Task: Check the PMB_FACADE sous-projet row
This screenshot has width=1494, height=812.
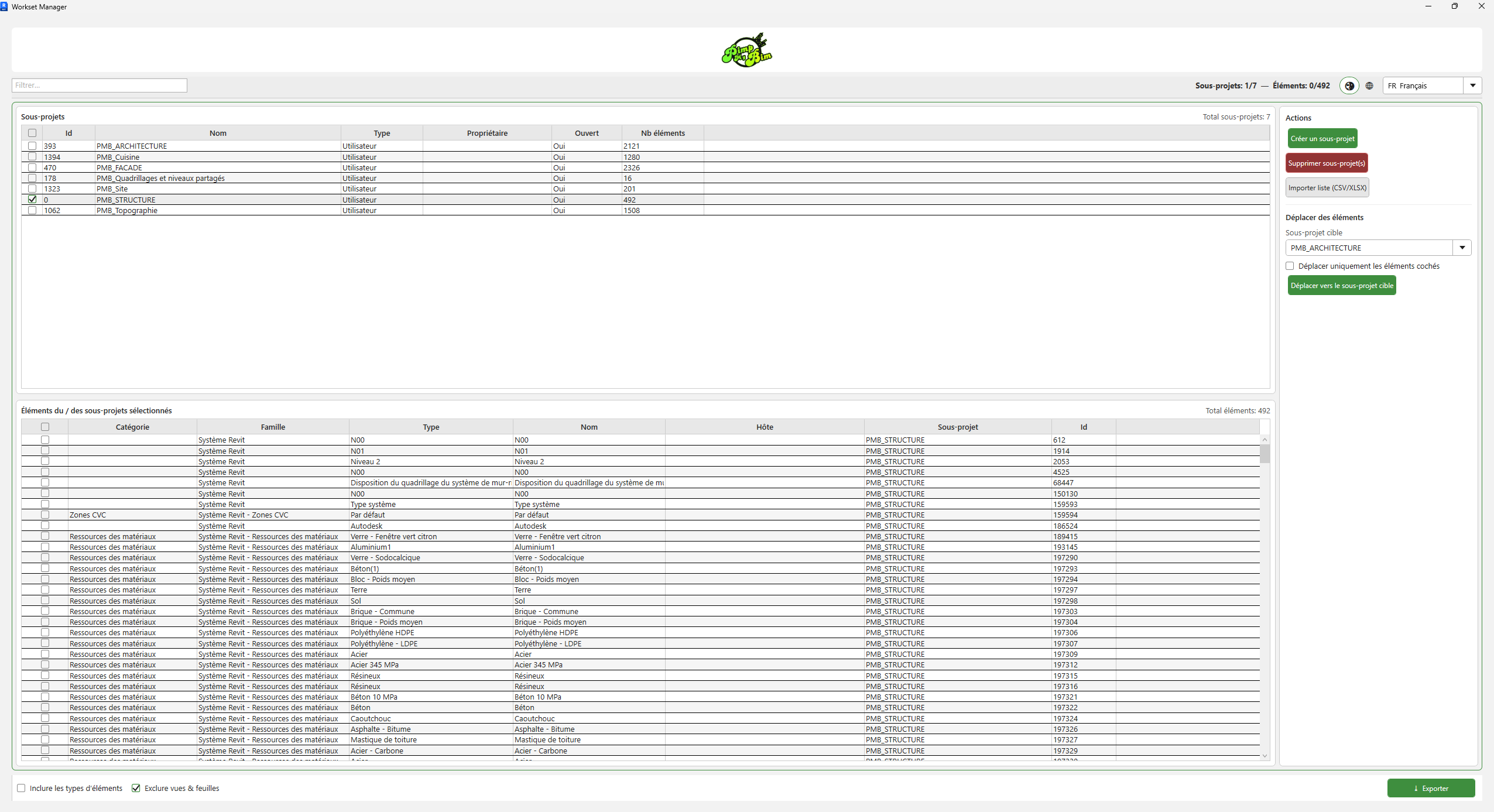Action: (x=32, y=167)
